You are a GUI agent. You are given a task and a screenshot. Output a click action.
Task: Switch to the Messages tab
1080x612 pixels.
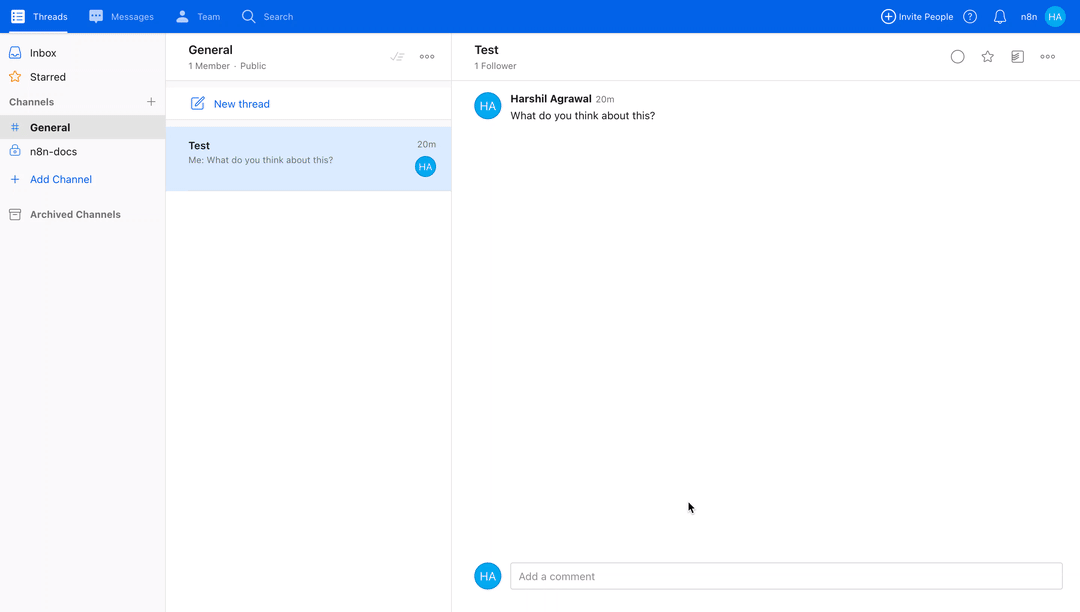pos(121,17)
